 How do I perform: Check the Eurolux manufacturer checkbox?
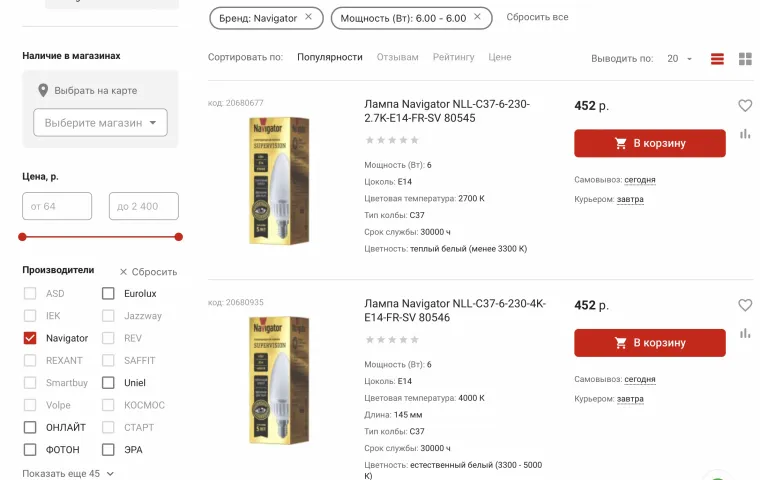pos(108,294)
